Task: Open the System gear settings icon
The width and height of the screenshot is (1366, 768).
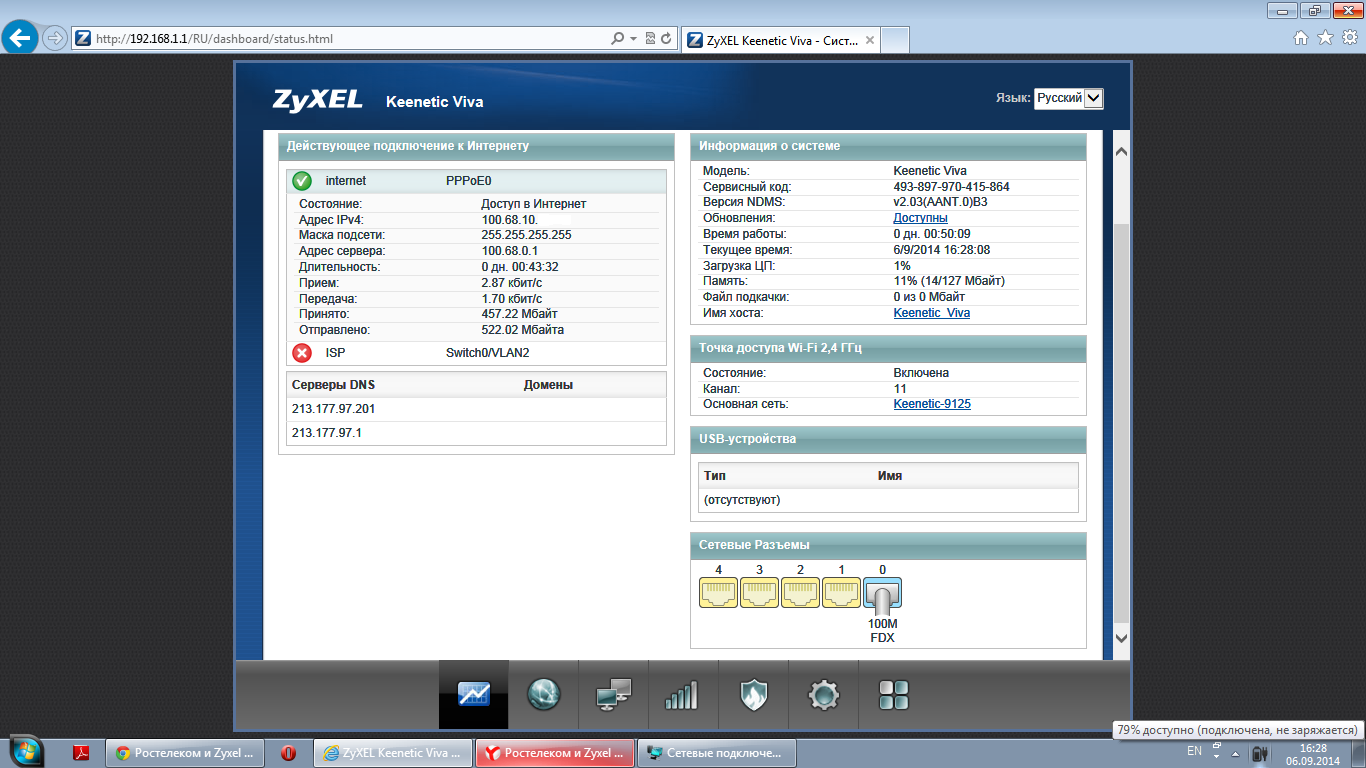Action: click(823, 694)
